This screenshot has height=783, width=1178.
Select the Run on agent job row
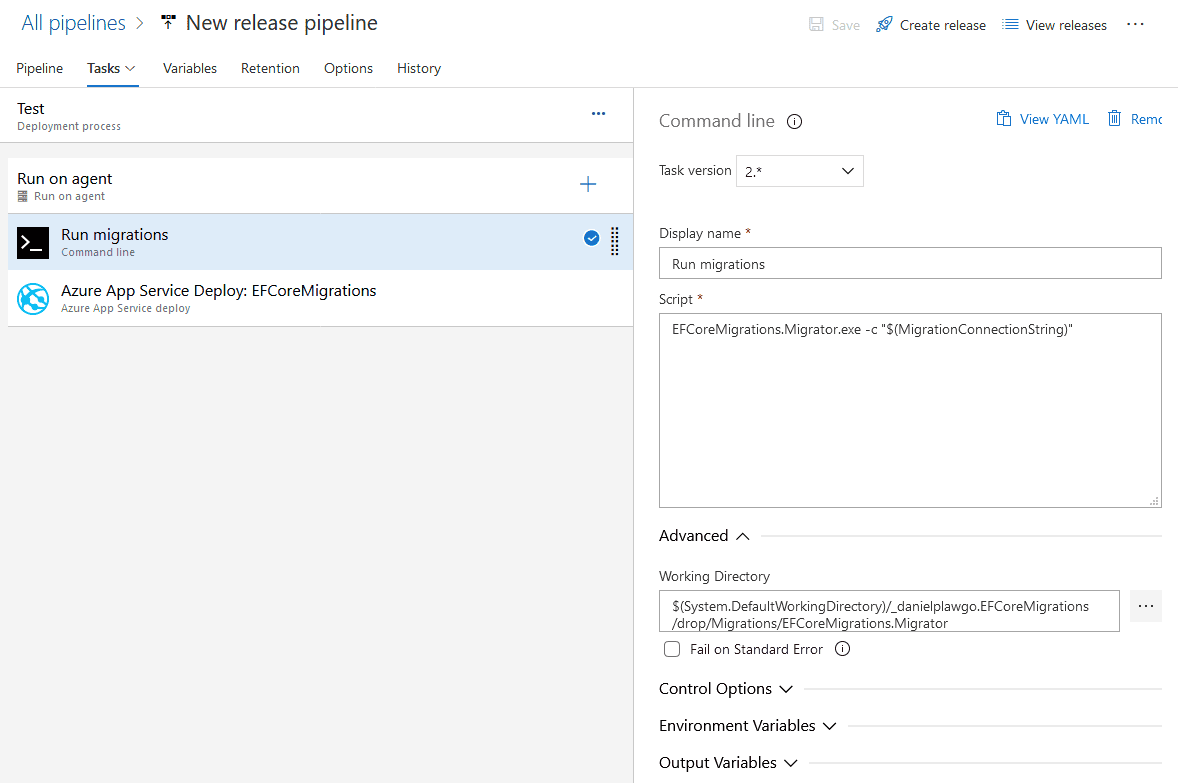(x=320, y=186)
